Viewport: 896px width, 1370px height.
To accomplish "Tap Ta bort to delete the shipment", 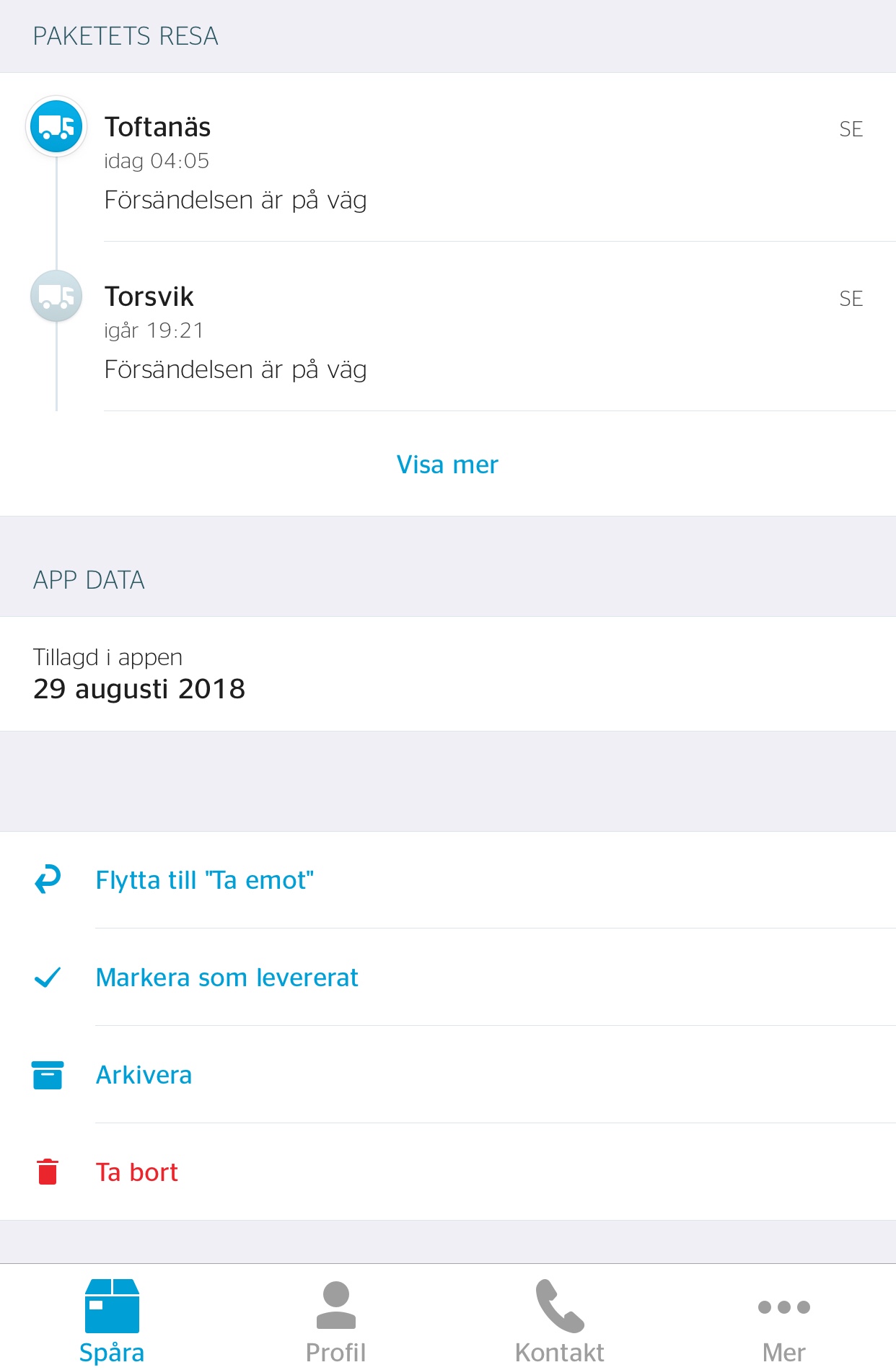I will (448, 1172).
